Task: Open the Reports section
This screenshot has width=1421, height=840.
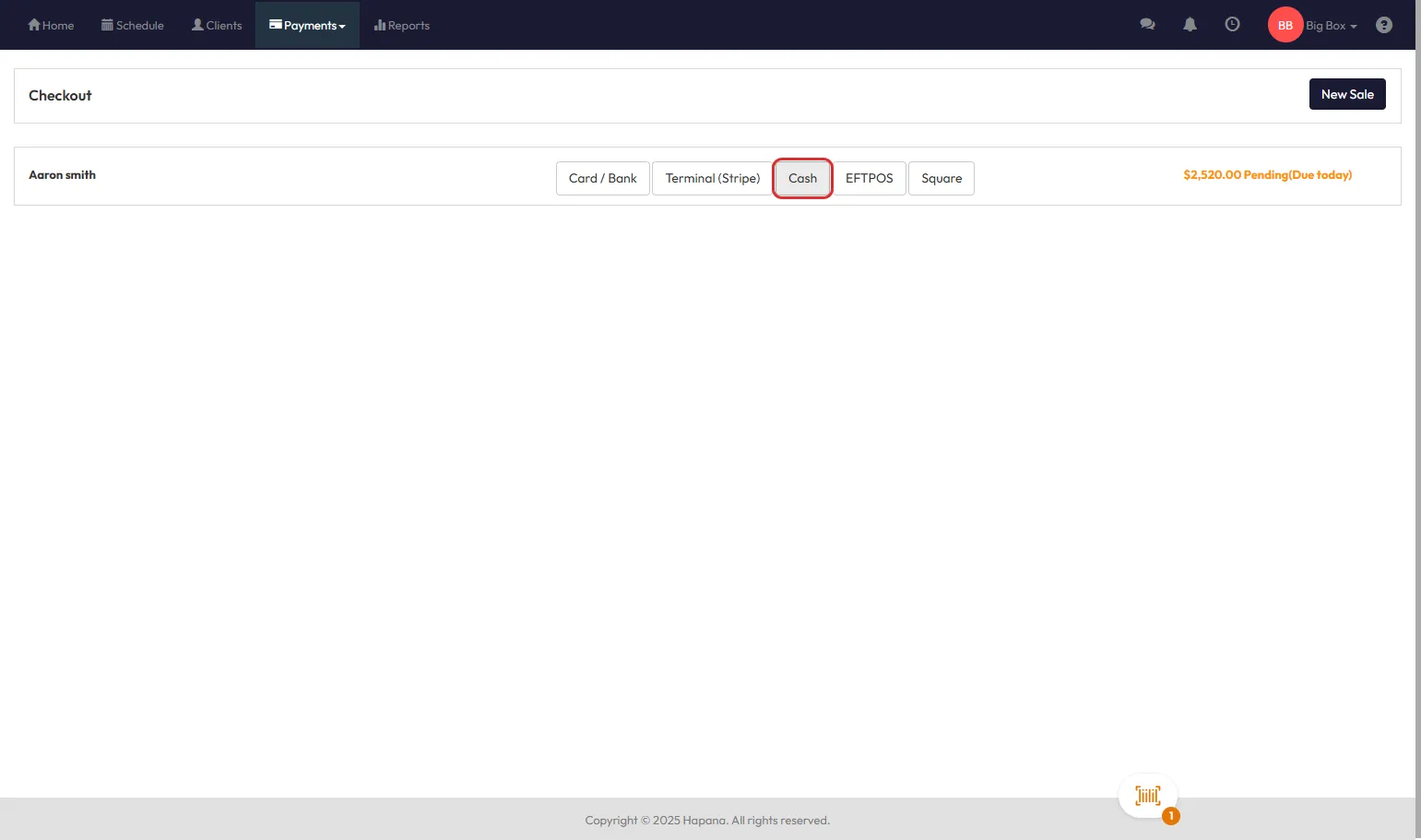Action: 402,25
